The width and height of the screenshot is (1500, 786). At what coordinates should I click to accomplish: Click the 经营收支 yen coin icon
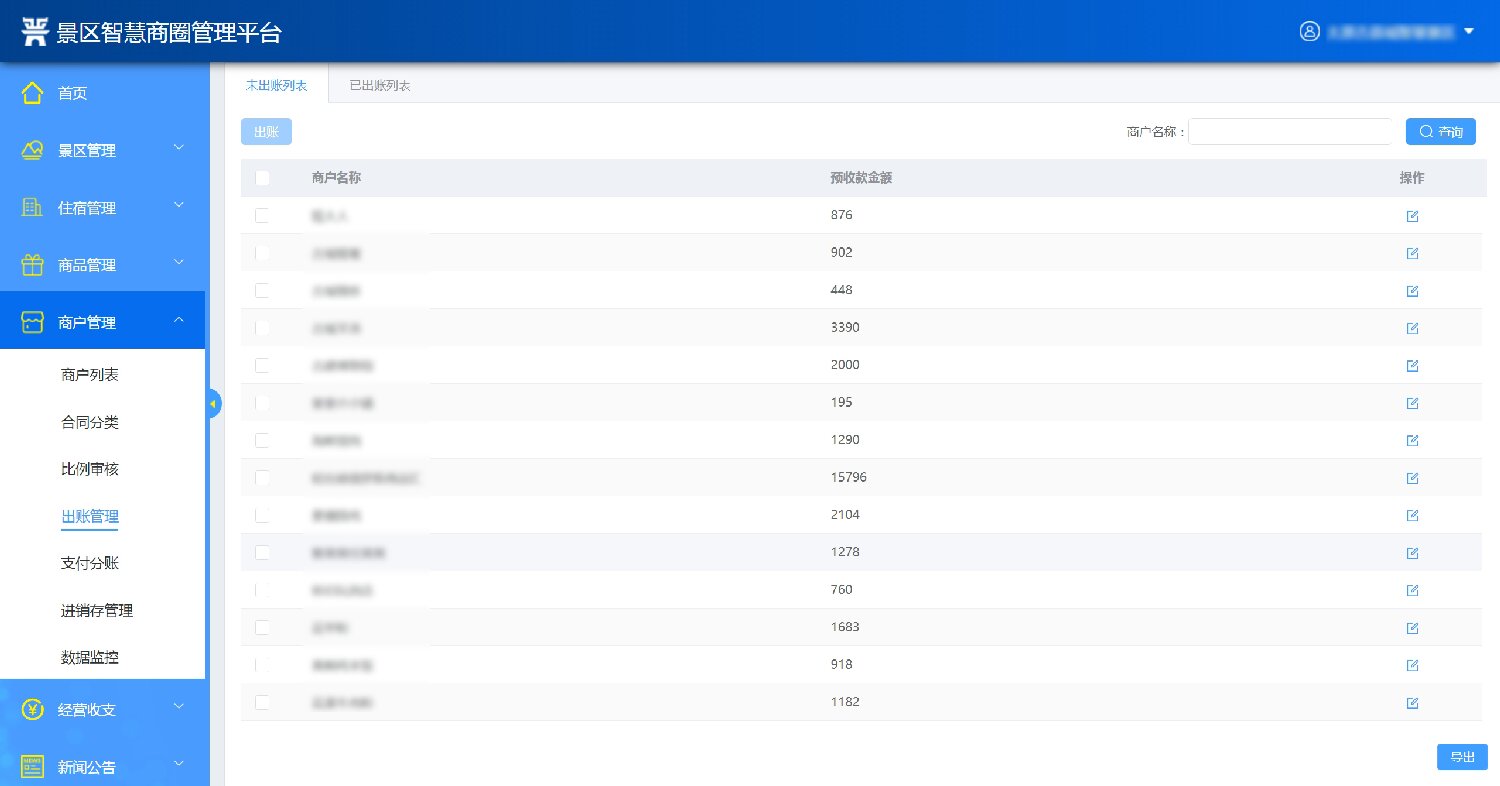[x=32, y=709]
